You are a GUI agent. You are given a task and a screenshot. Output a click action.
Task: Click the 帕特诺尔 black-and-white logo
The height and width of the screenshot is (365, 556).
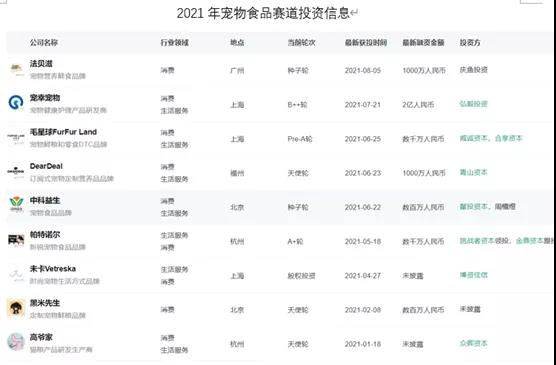[16, 240]
